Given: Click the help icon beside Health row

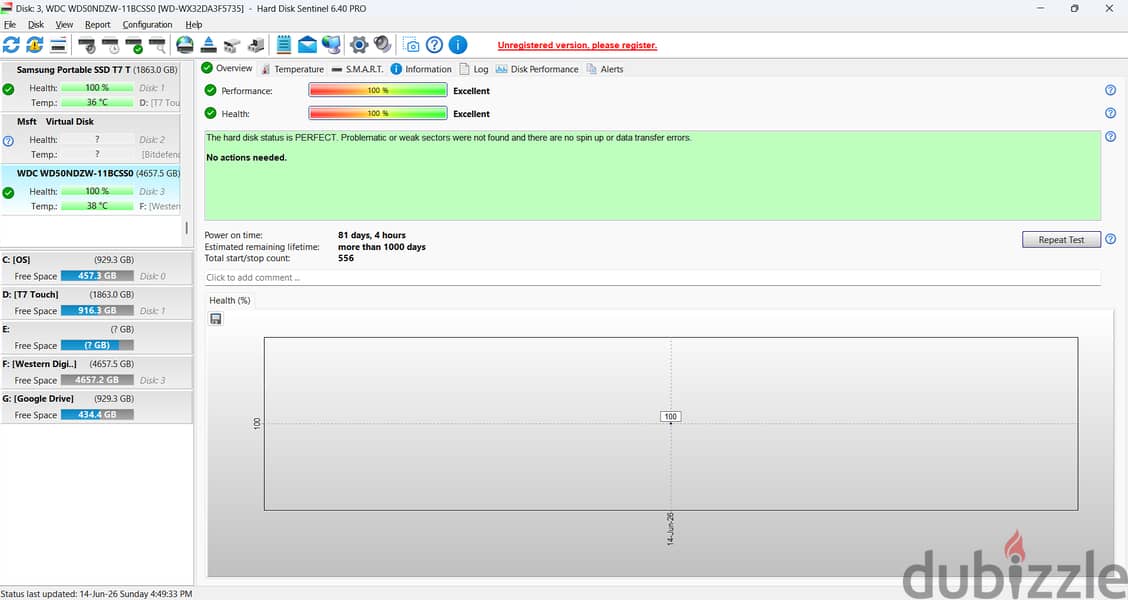Looking at the screenshot, I should (x=1111, y=113).
